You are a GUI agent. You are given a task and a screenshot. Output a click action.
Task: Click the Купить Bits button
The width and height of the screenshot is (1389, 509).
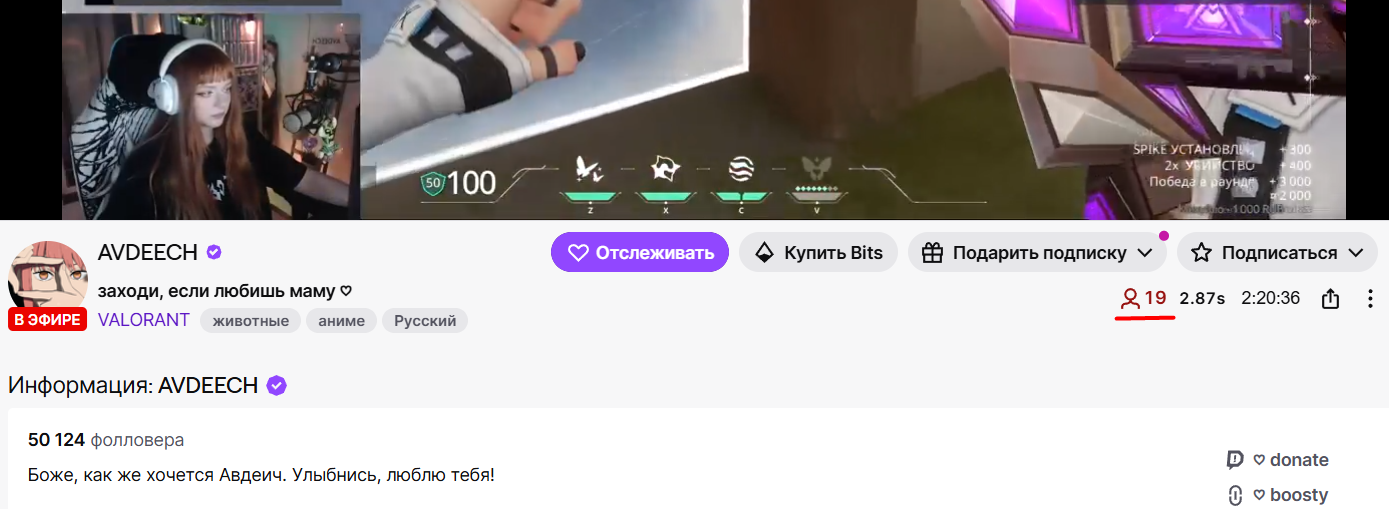pos(818,253)
